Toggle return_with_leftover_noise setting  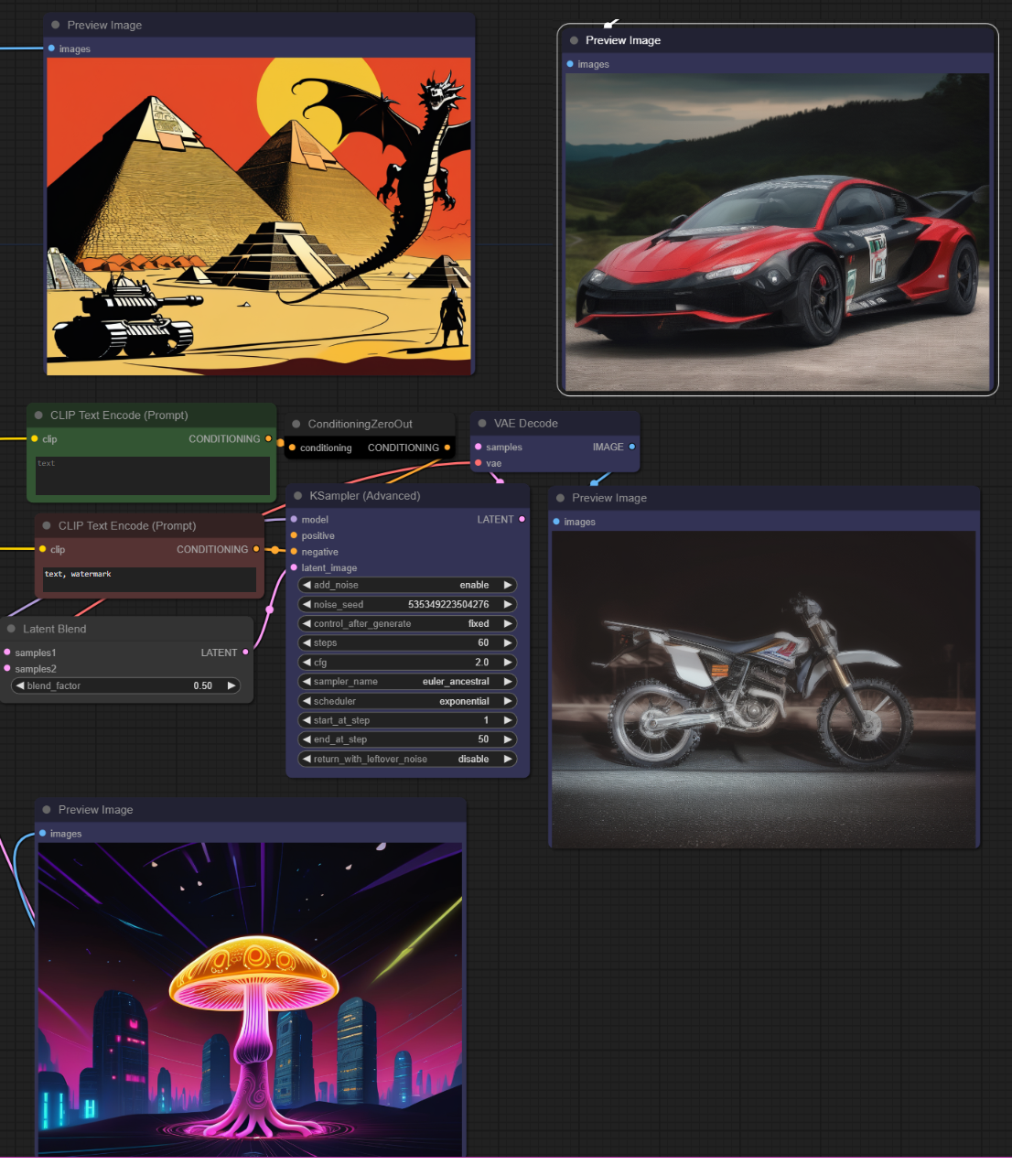(x=407, y=759)
